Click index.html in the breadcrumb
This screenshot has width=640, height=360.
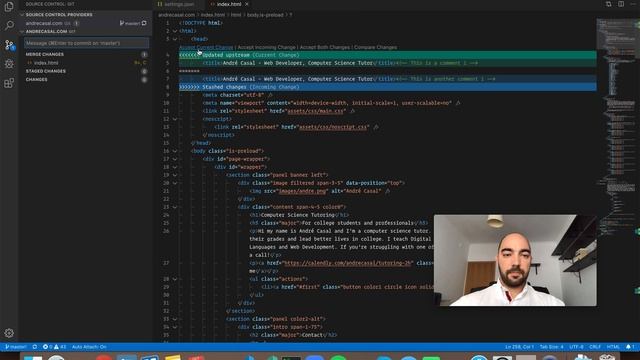coord(213,15)
